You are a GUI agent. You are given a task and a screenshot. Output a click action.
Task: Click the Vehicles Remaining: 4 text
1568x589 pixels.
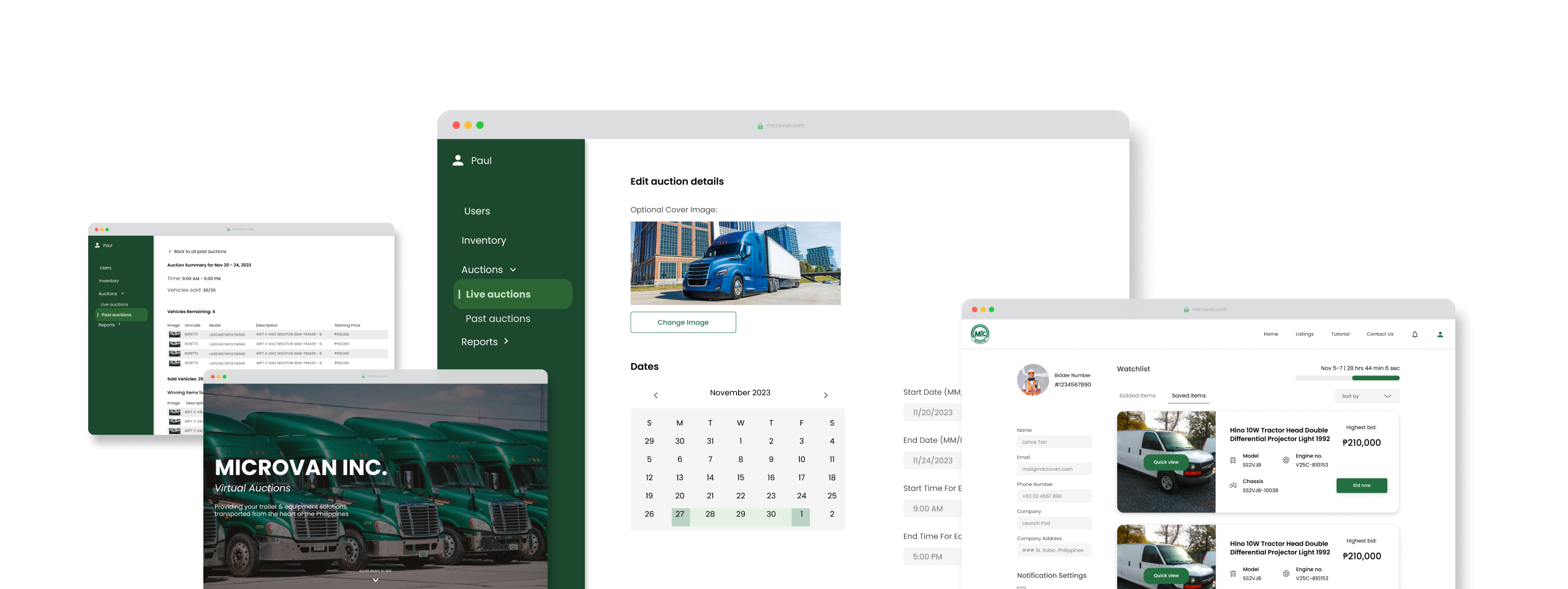click(x=191, y=312)
